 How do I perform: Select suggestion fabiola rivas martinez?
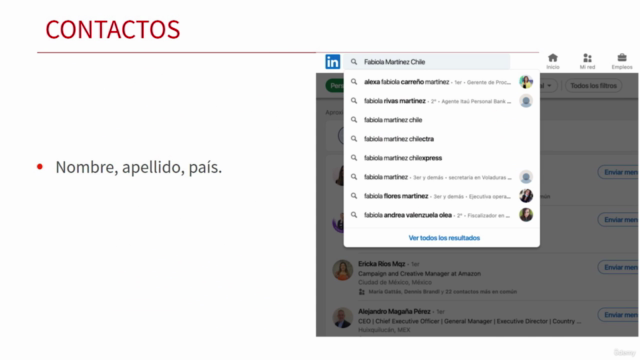(x=442, y=101)
